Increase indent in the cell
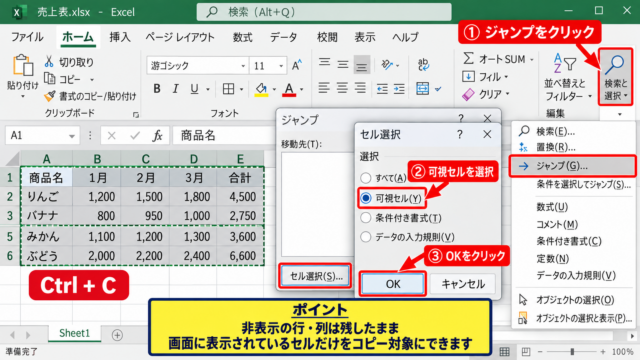 pyautogui.click(x=399, y=89)
